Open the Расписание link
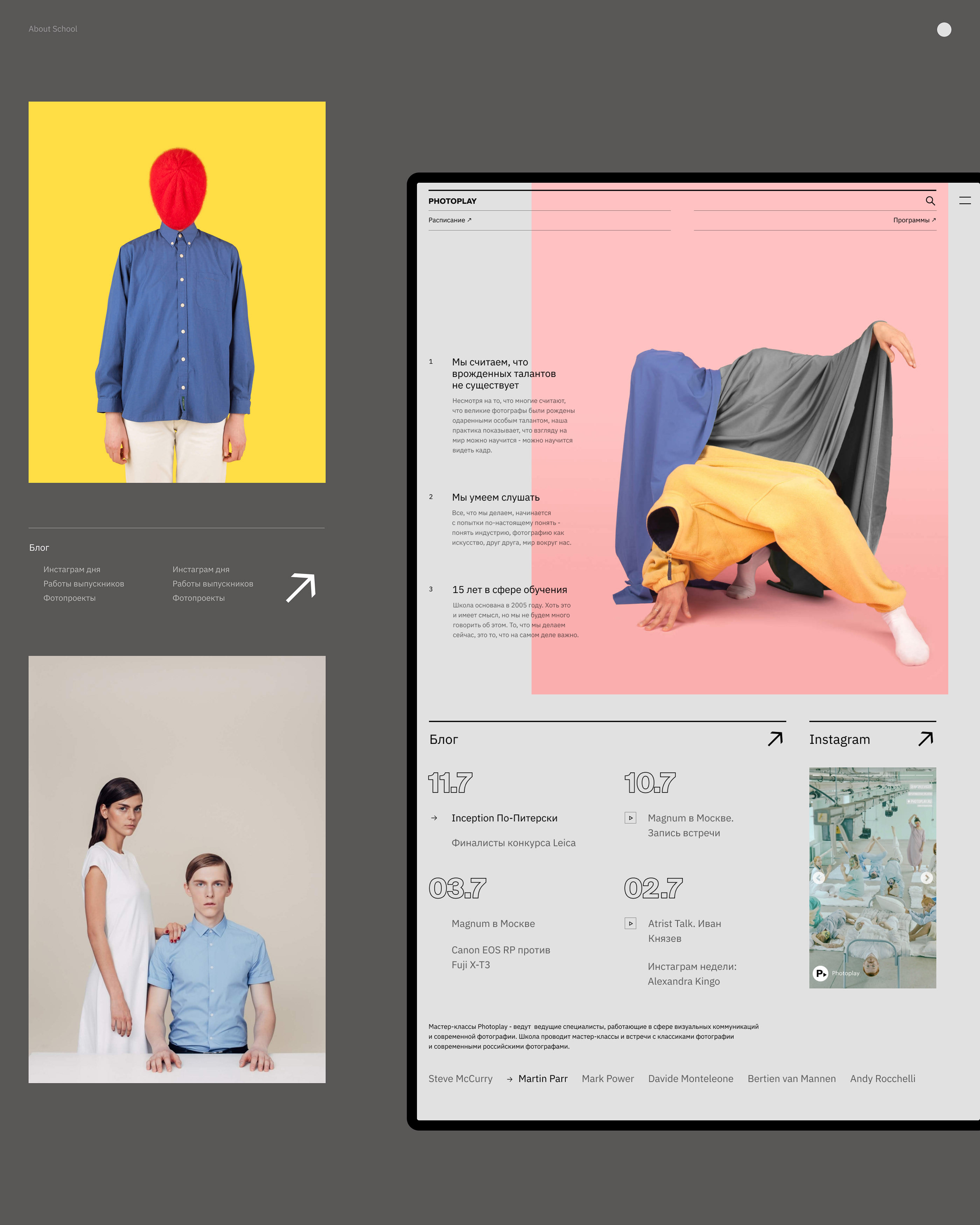 coord(450,220)
